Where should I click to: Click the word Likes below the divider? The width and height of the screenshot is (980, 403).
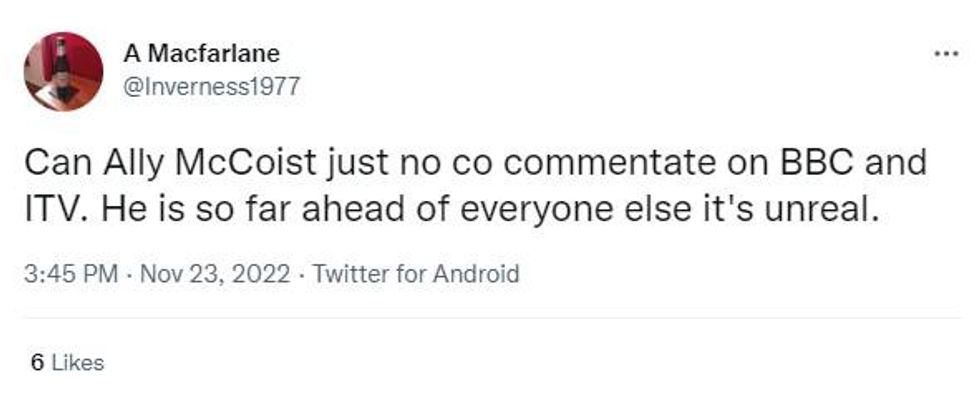pos(77,363)
